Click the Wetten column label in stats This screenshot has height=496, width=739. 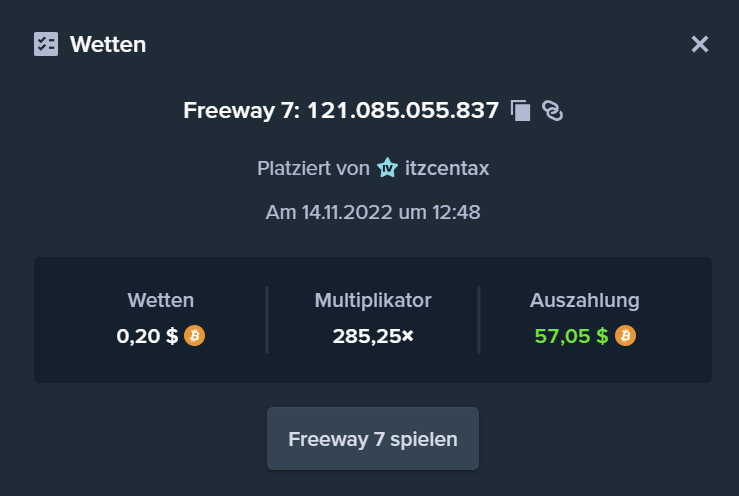161,300
